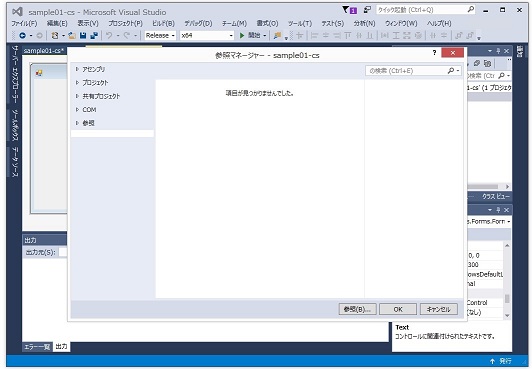
Task: Switch to the エラー一覧 tab
Action: 37,347
